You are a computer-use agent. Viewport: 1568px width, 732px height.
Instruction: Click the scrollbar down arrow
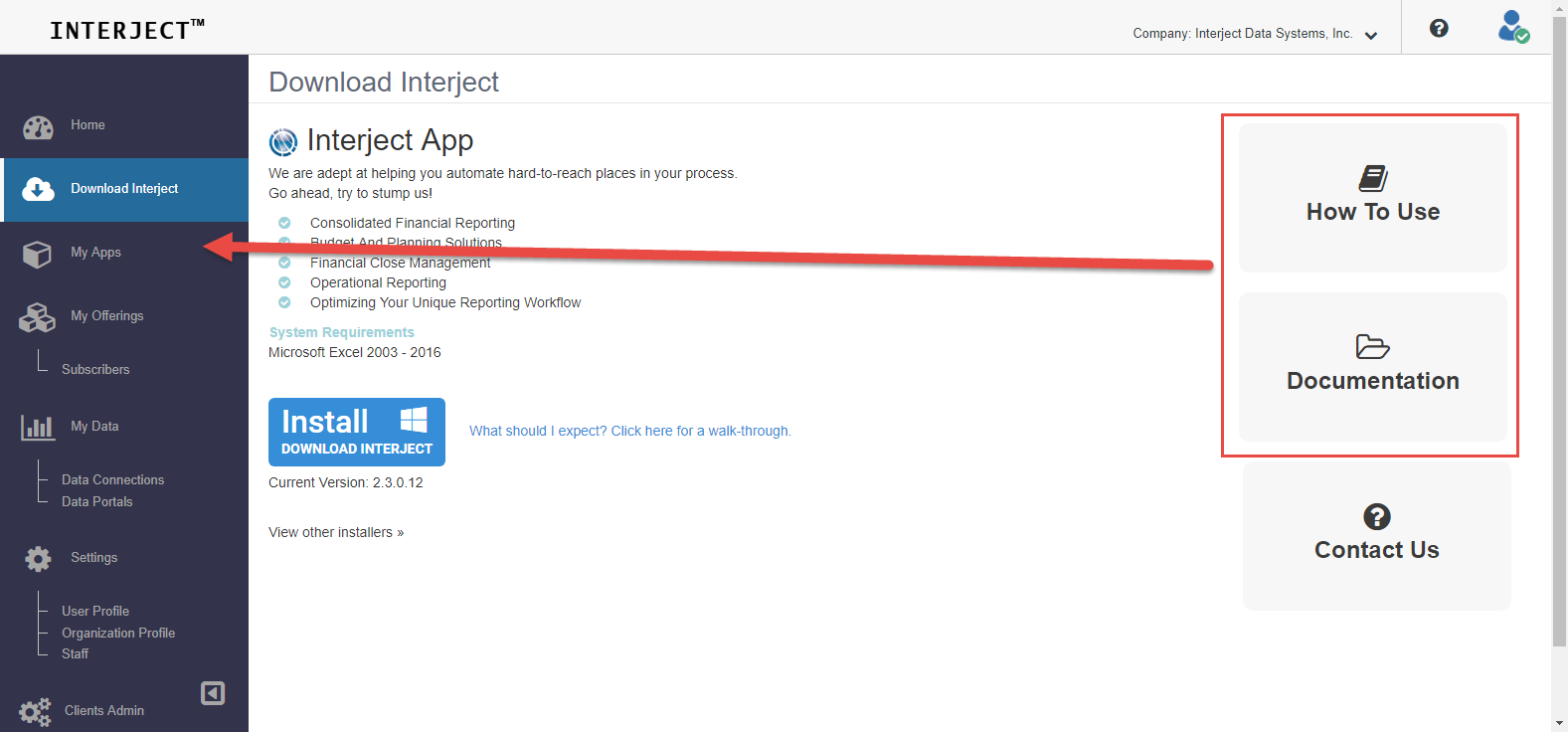coord(1559,724)
